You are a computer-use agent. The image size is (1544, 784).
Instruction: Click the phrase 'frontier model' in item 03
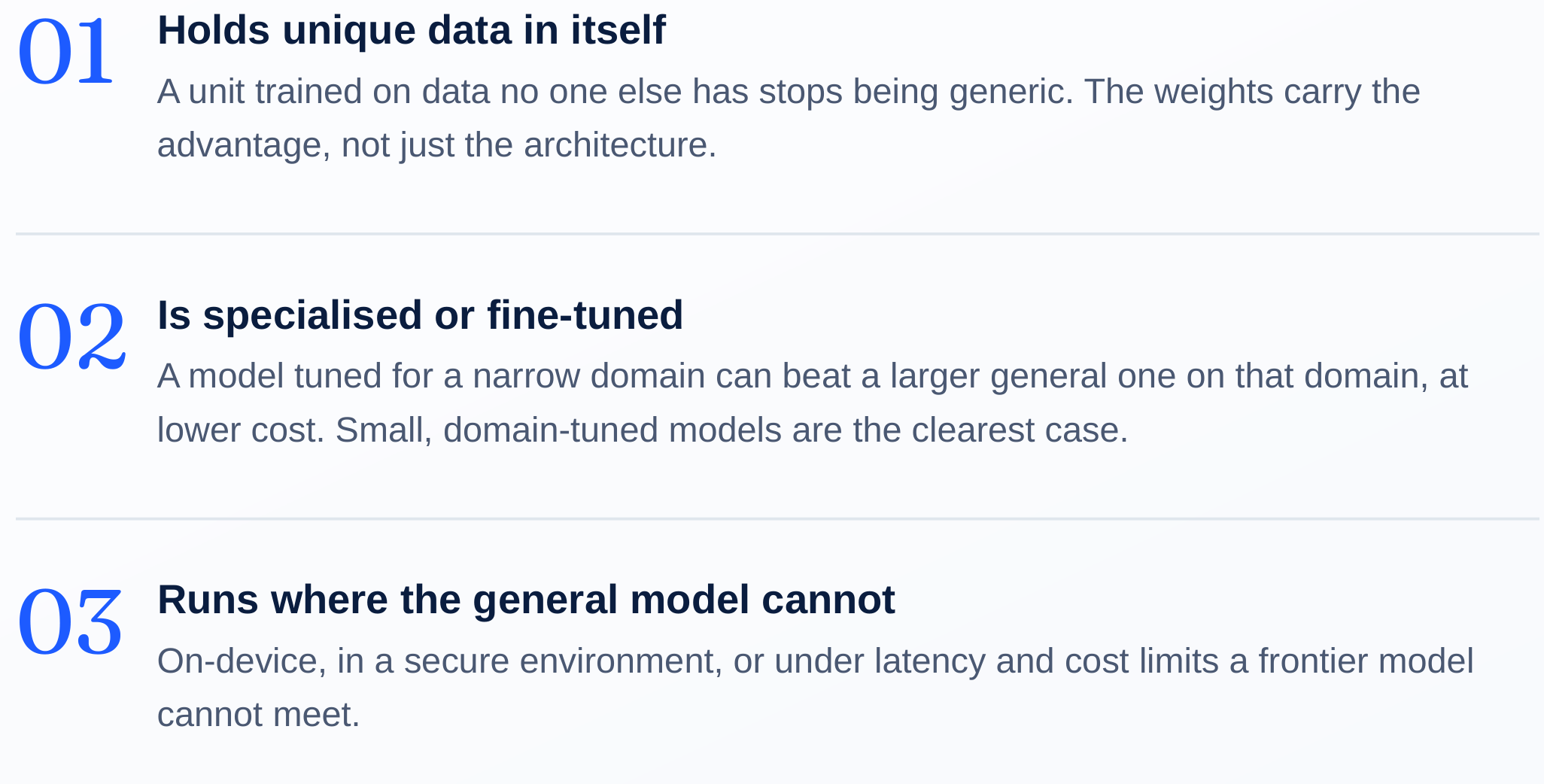click(1366, 661)
